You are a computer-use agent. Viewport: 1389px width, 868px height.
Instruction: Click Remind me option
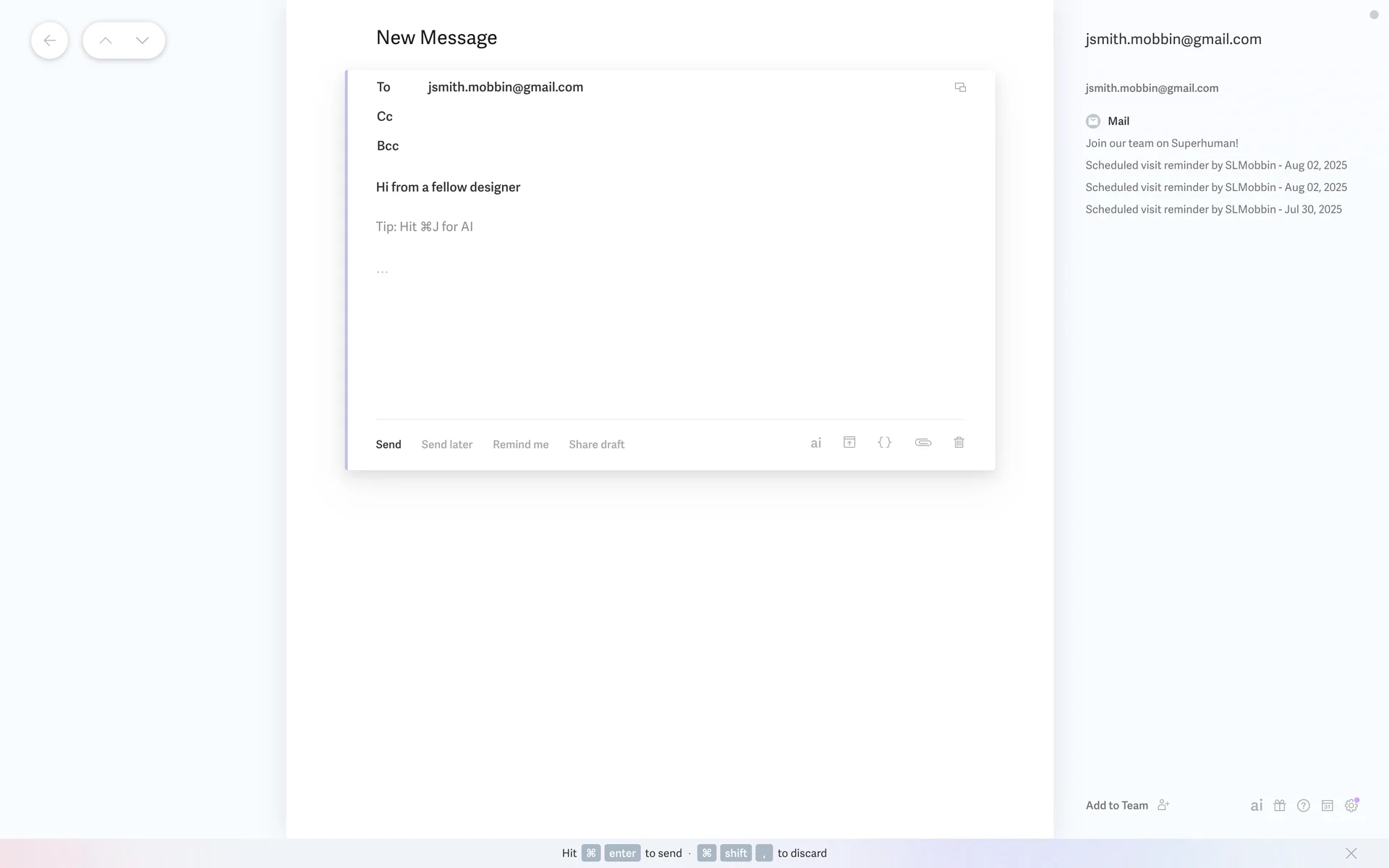(x=520, y=445)
